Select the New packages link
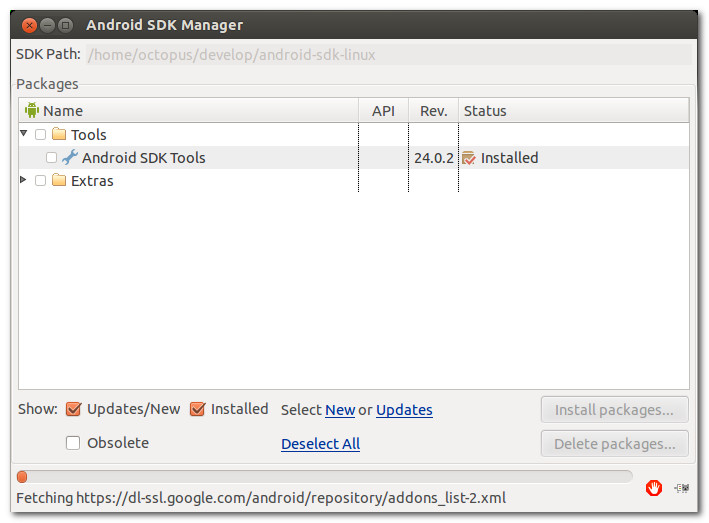709x523 pixels. (x=340, y=410)
